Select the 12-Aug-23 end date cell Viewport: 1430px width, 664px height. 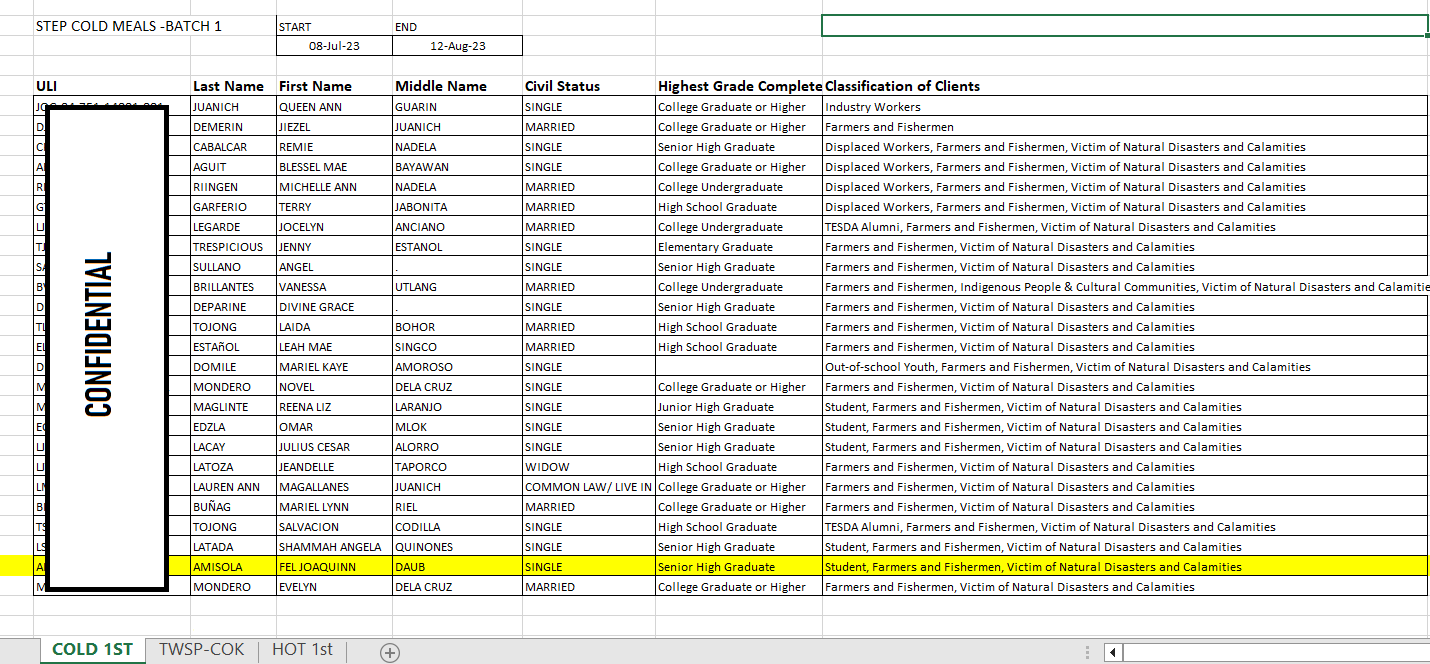point(457,46)
